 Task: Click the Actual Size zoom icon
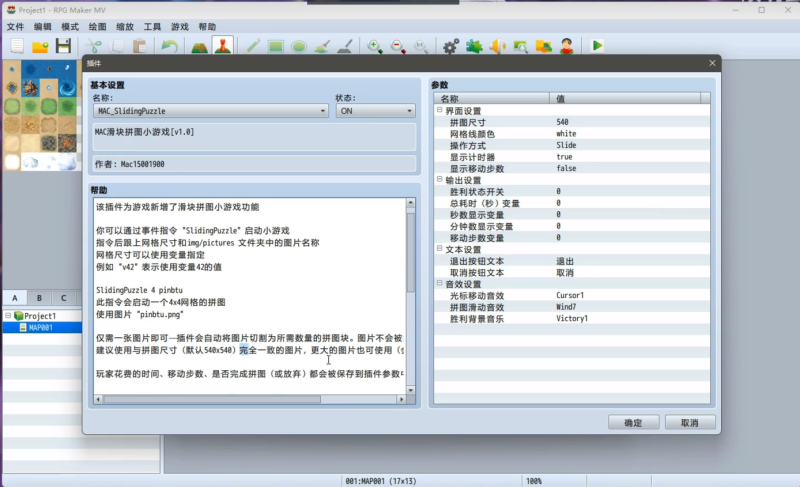click(421, 46)
